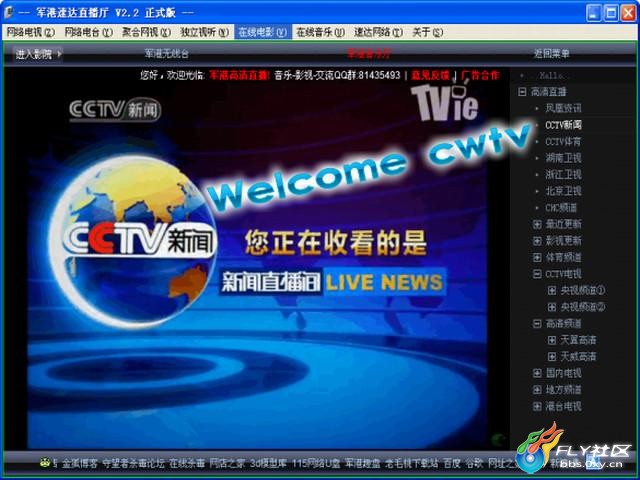Close the 军港速达直播厅 window
This screenshot has width=640, height=480.
(x=628, y=13)
